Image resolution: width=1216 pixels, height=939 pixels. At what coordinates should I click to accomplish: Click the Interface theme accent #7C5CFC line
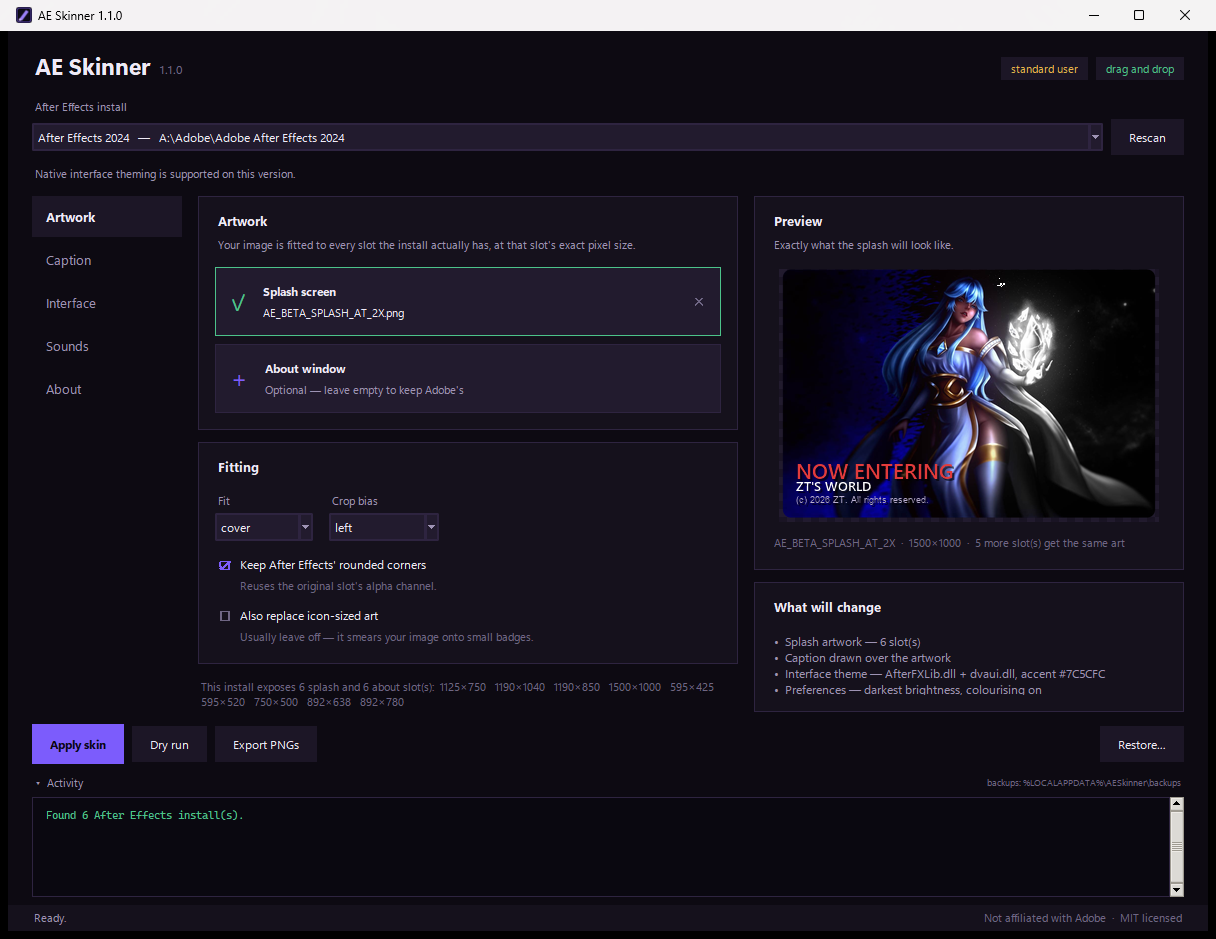(x=945, y=674)
